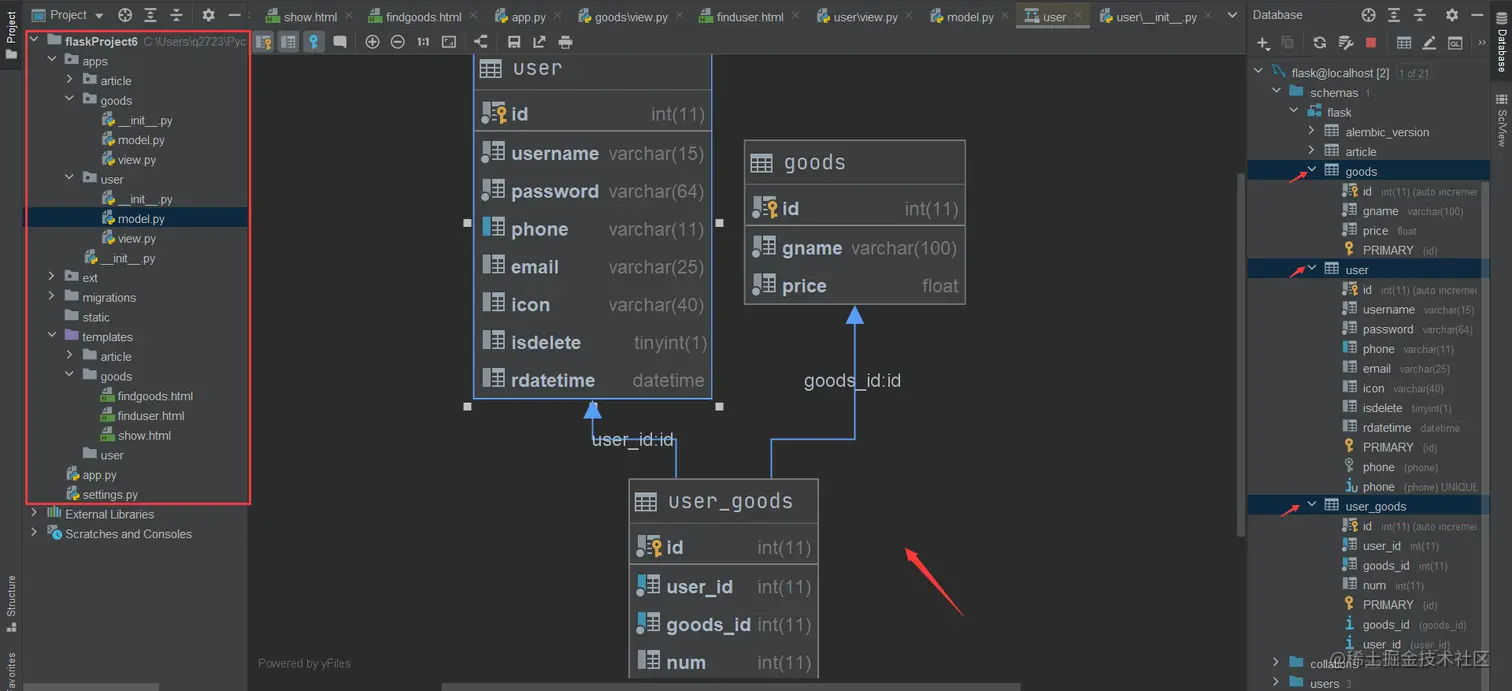Expand External Libraries node
1512x691 pixels.
[34, 513]
